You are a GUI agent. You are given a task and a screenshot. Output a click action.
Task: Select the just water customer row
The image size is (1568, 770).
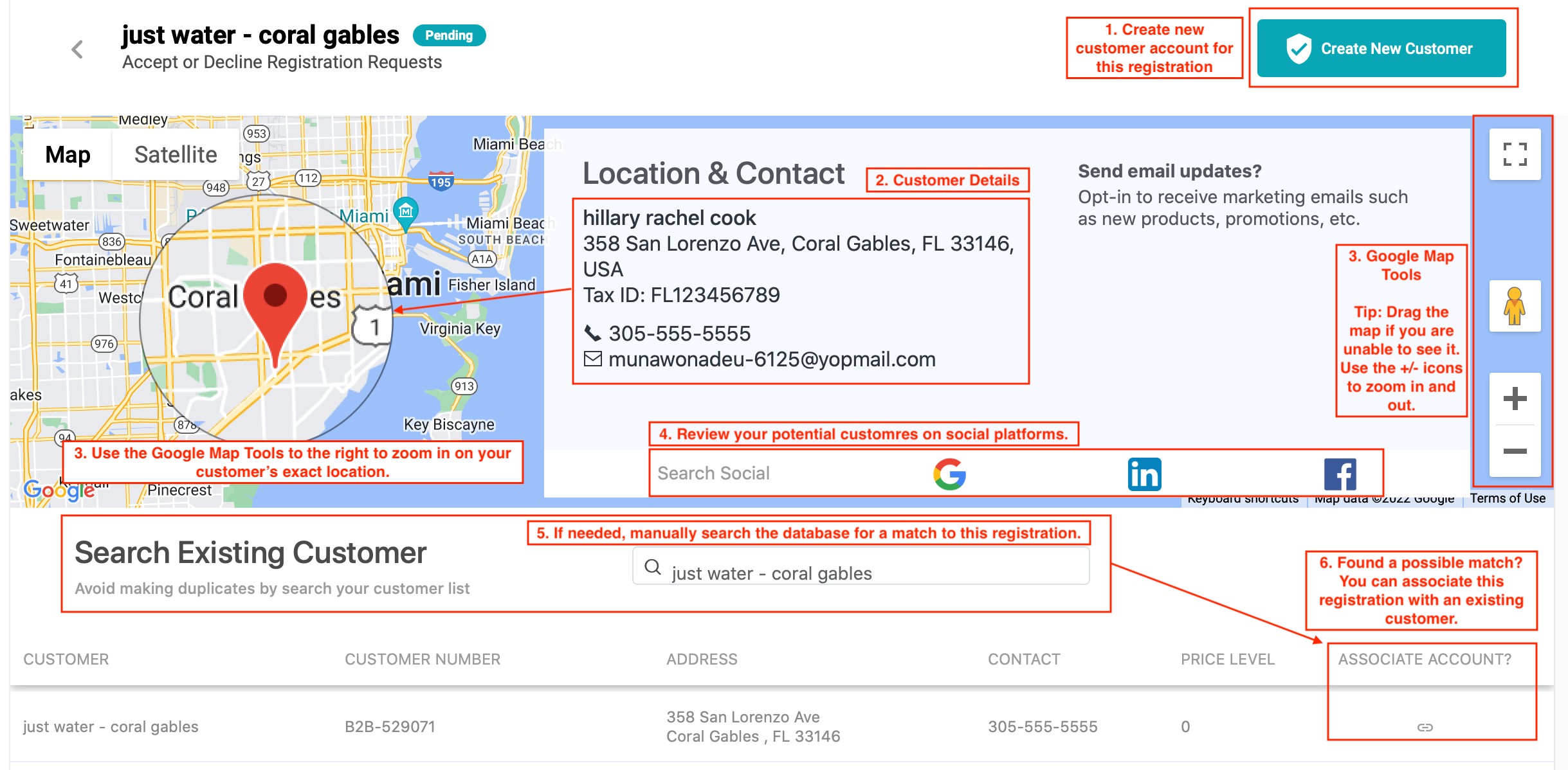(x=781, y=726)
